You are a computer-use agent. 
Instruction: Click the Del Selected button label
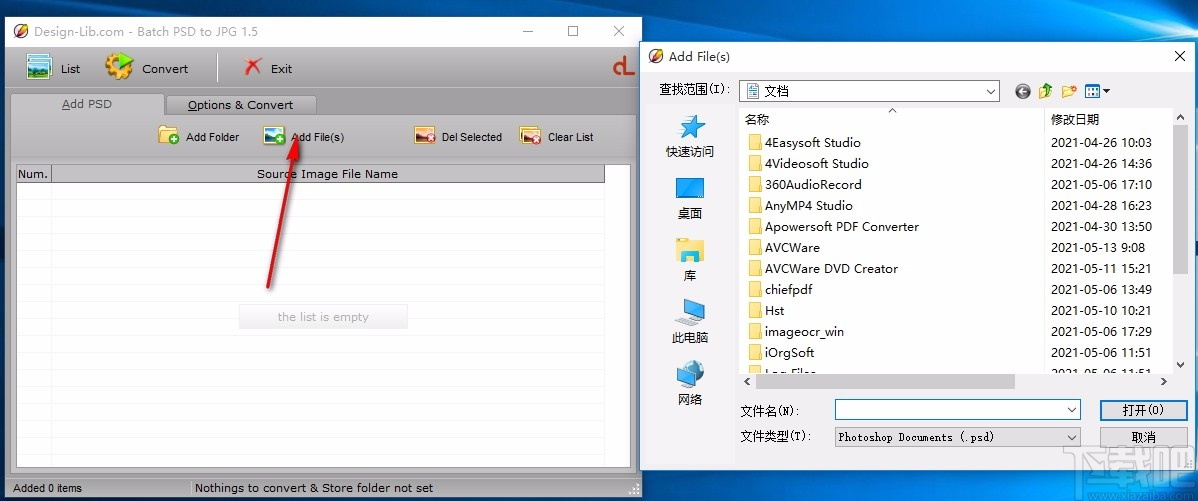[x=471, y=137]
